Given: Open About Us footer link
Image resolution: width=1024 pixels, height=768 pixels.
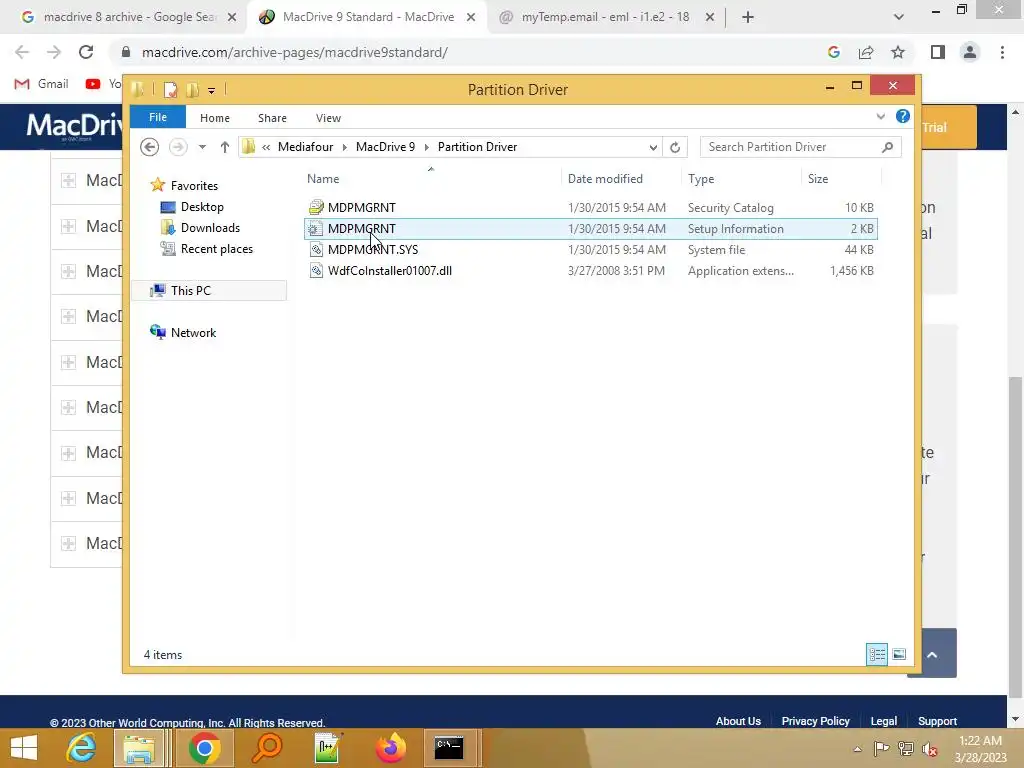Looking at the screenshot, I should click(738, 721).
